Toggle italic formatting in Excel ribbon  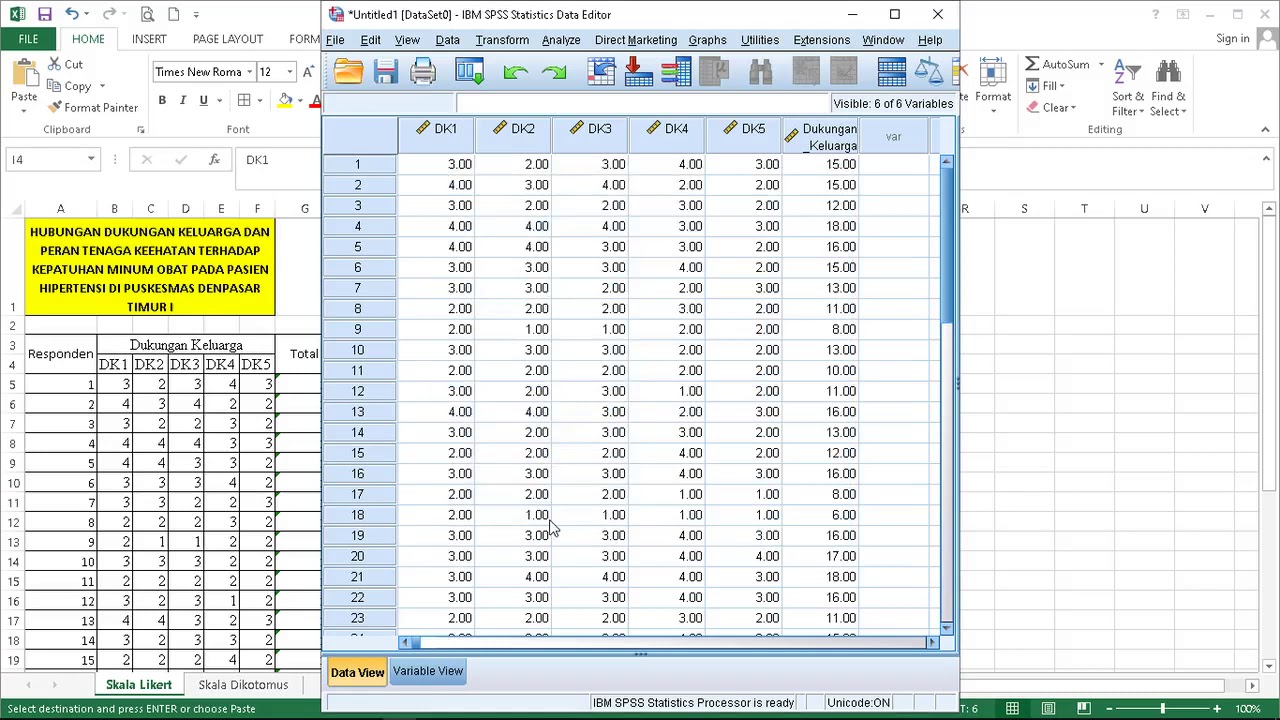tap(183, 100)
